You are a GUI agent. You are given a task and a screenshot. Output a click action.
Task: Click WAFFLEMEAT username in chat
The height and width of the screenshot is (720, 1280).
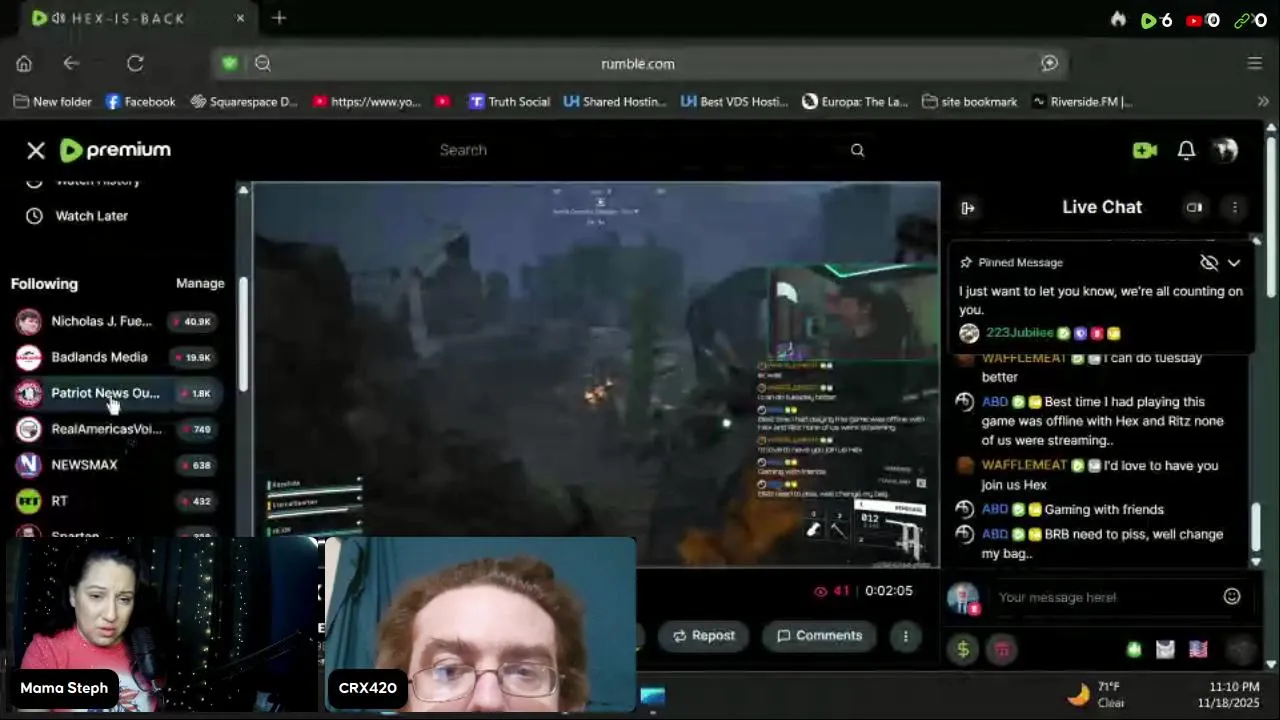point(1024,465)
